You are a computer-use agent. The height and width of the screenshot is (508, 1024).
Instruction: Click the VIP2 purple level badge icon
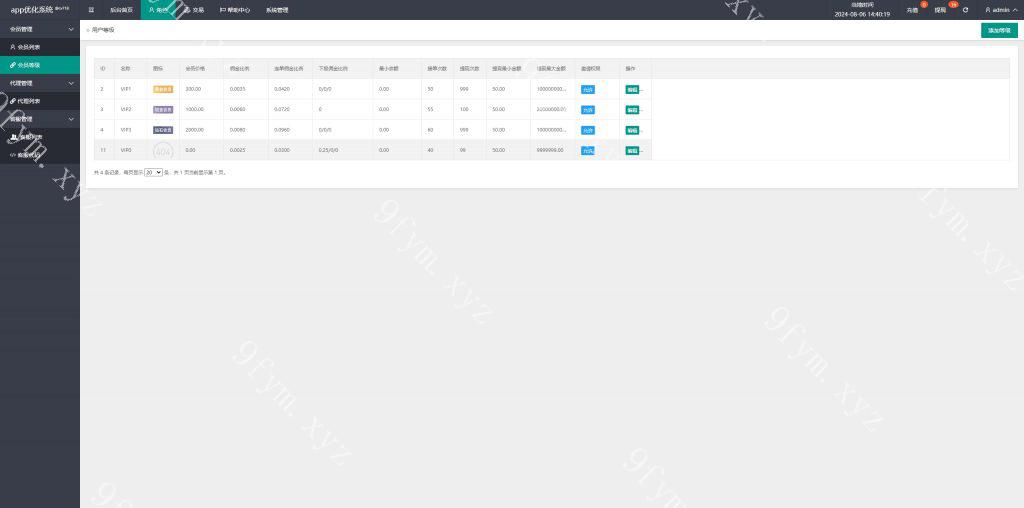point(163,110)
